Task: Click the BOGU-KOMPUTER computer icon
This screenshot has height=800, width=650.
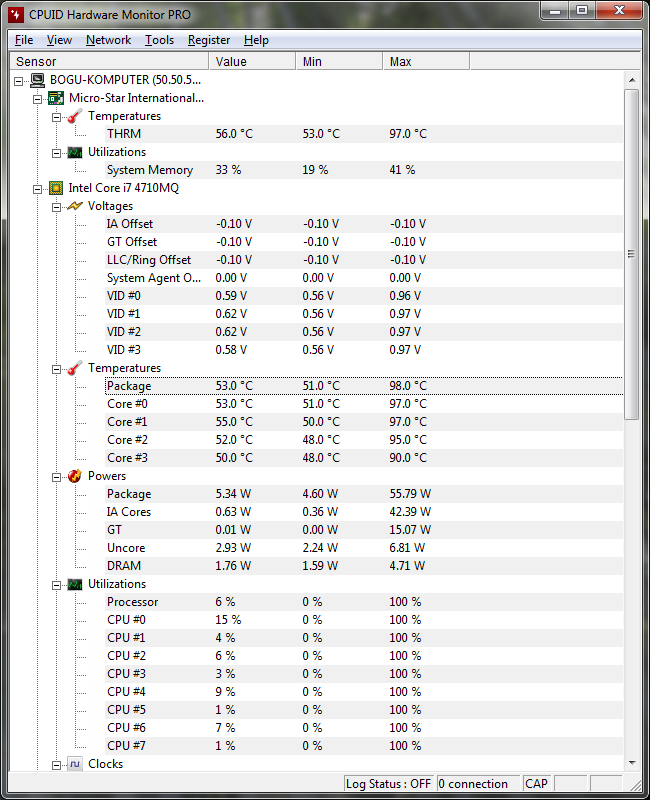Action: coord(37,80)
